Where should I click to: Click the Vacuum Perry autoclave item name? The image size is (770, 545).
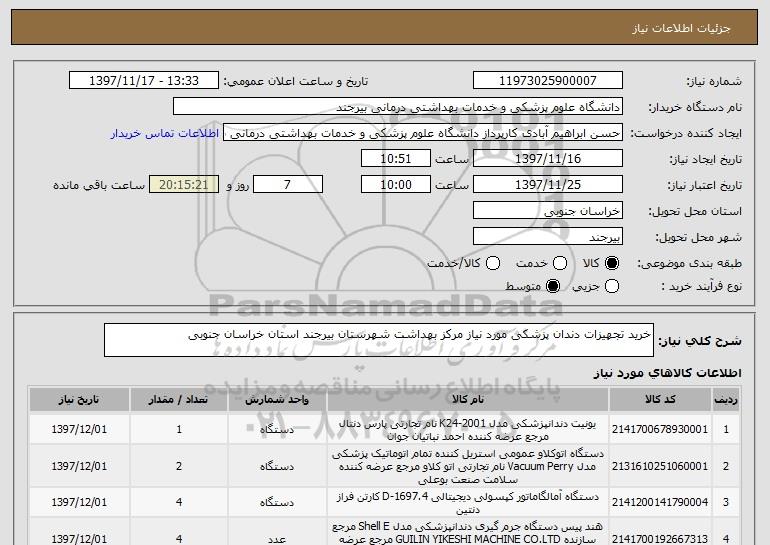coord(468,466)
